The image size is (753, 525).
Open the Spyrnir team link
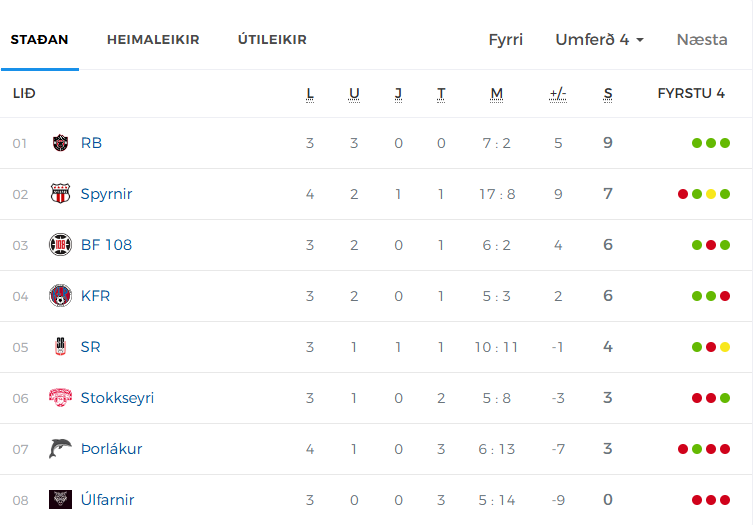tap(106, 194)
